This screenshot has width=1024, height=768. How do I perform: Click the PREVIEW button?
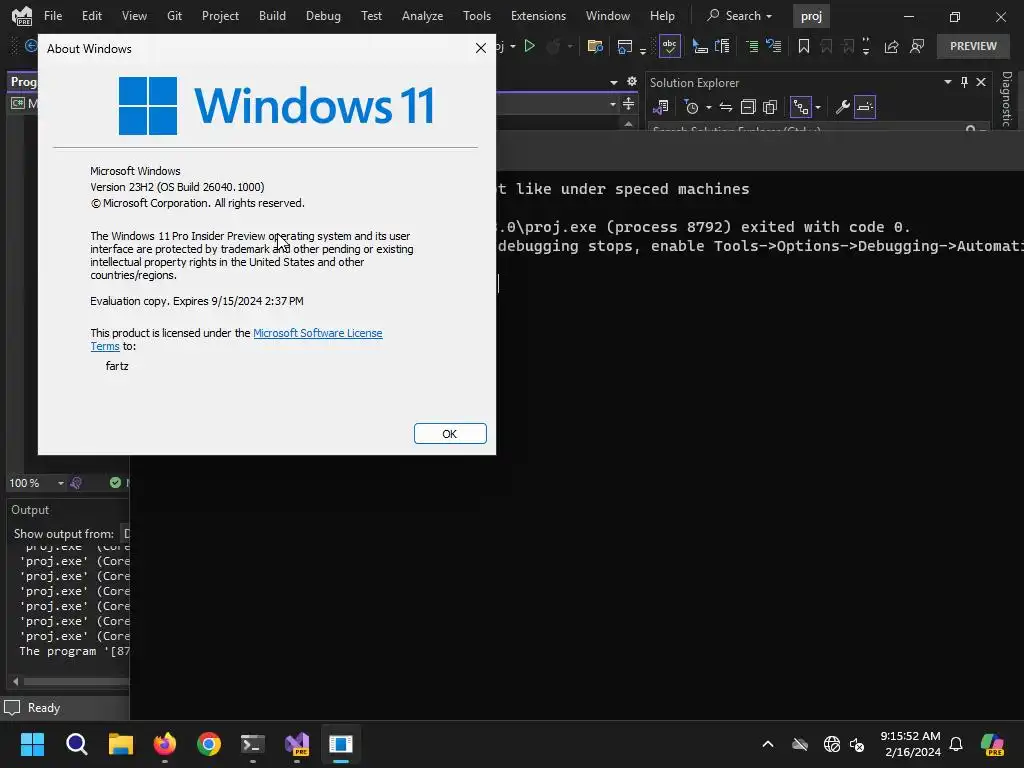pos(973,46)
